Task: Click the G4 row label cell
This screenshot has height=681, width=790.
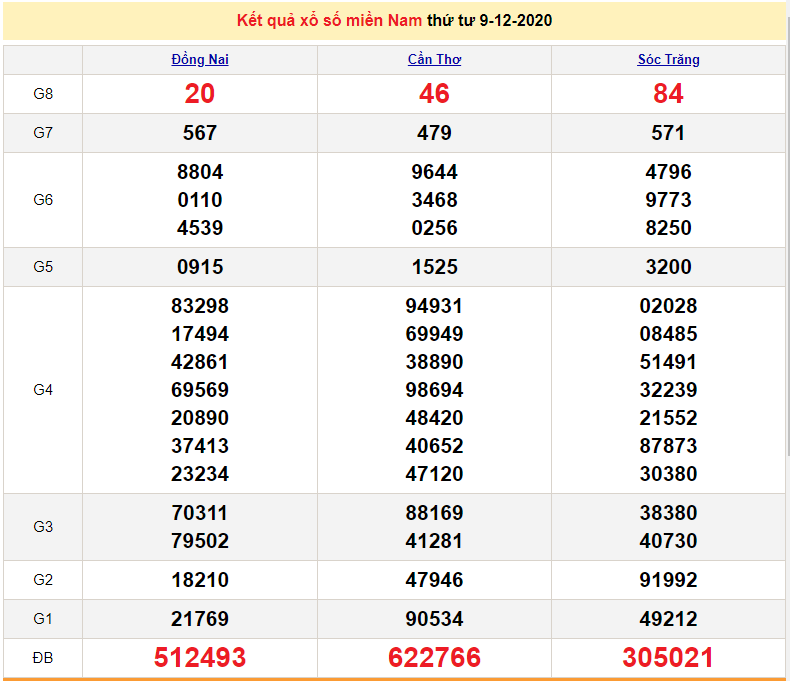Action: tap(43, 390)
